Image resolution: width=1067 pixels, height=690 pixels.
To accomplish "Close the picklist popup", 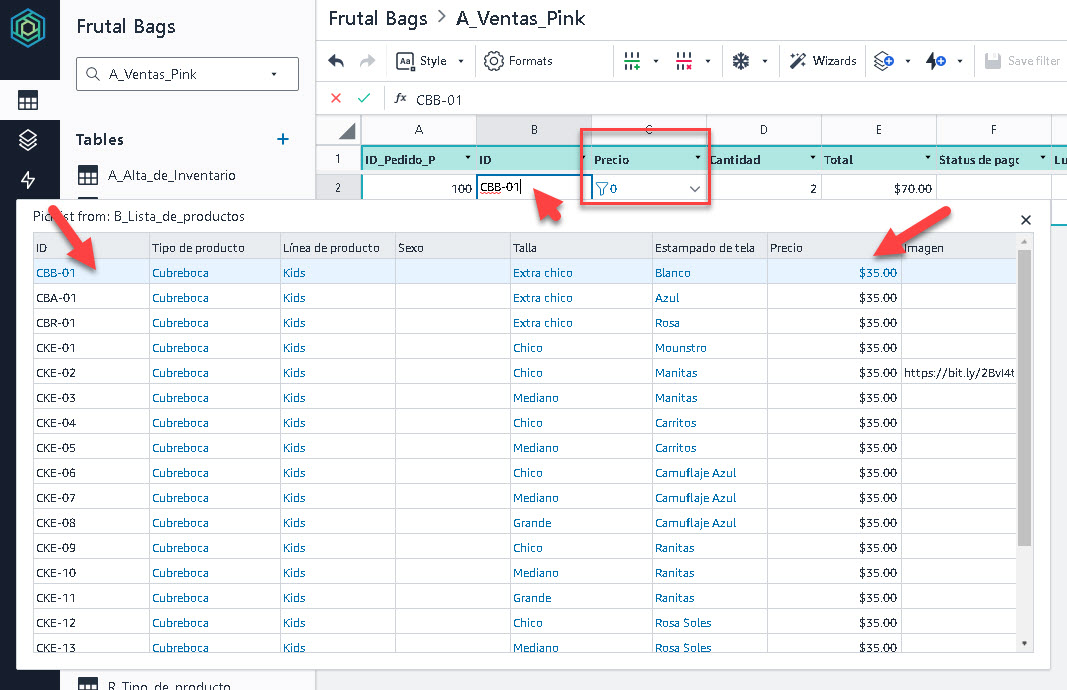I will point(1025,219).
